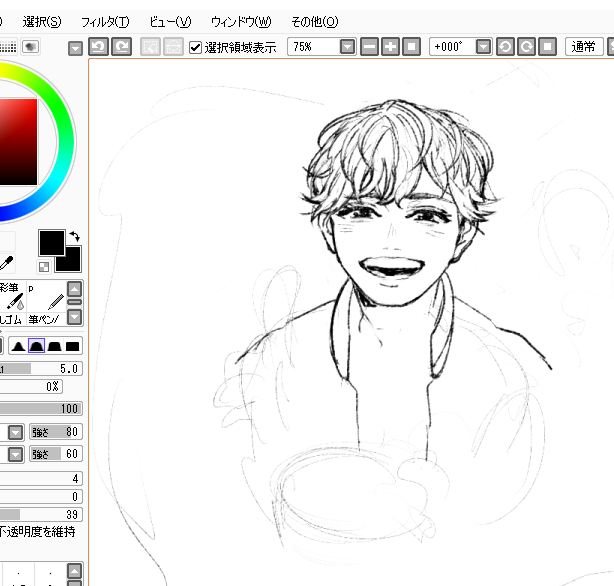Screen dimensions: 614x586
Task: Click the deselect selection icon
Action: 150,47
